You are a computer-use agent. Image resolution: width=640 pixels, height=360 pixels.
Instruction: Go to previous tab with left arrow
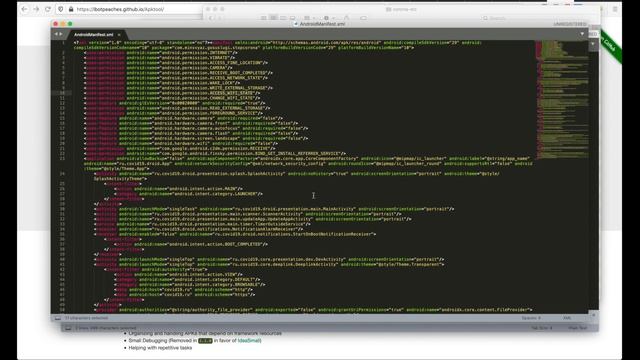(x=56, y=34)
